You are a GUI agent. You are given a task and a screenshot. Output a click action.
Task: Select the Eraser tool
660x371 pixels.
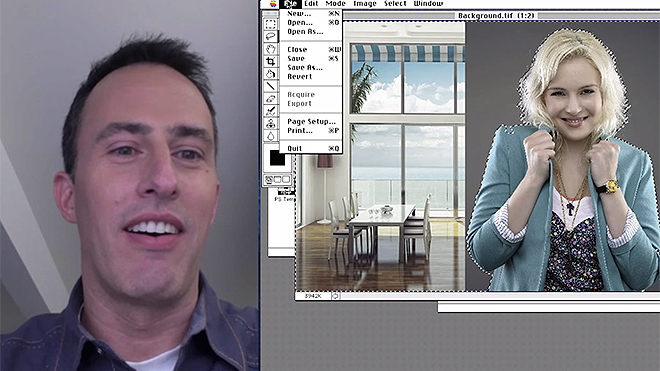tap(271, 99)
